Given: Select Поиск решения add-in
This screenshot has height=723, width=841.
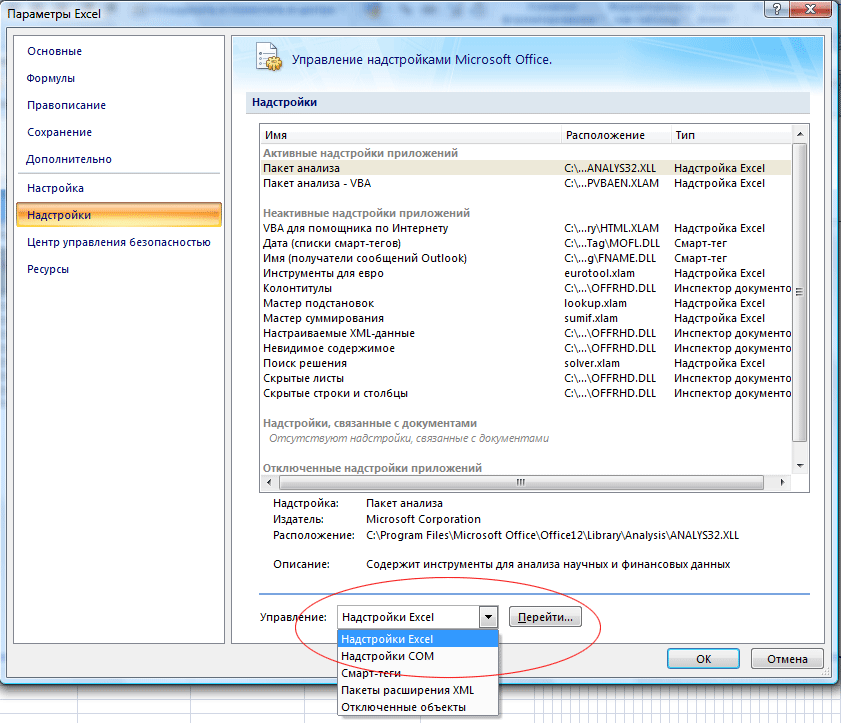Looking at the screenshot, I should click(526, 363).
